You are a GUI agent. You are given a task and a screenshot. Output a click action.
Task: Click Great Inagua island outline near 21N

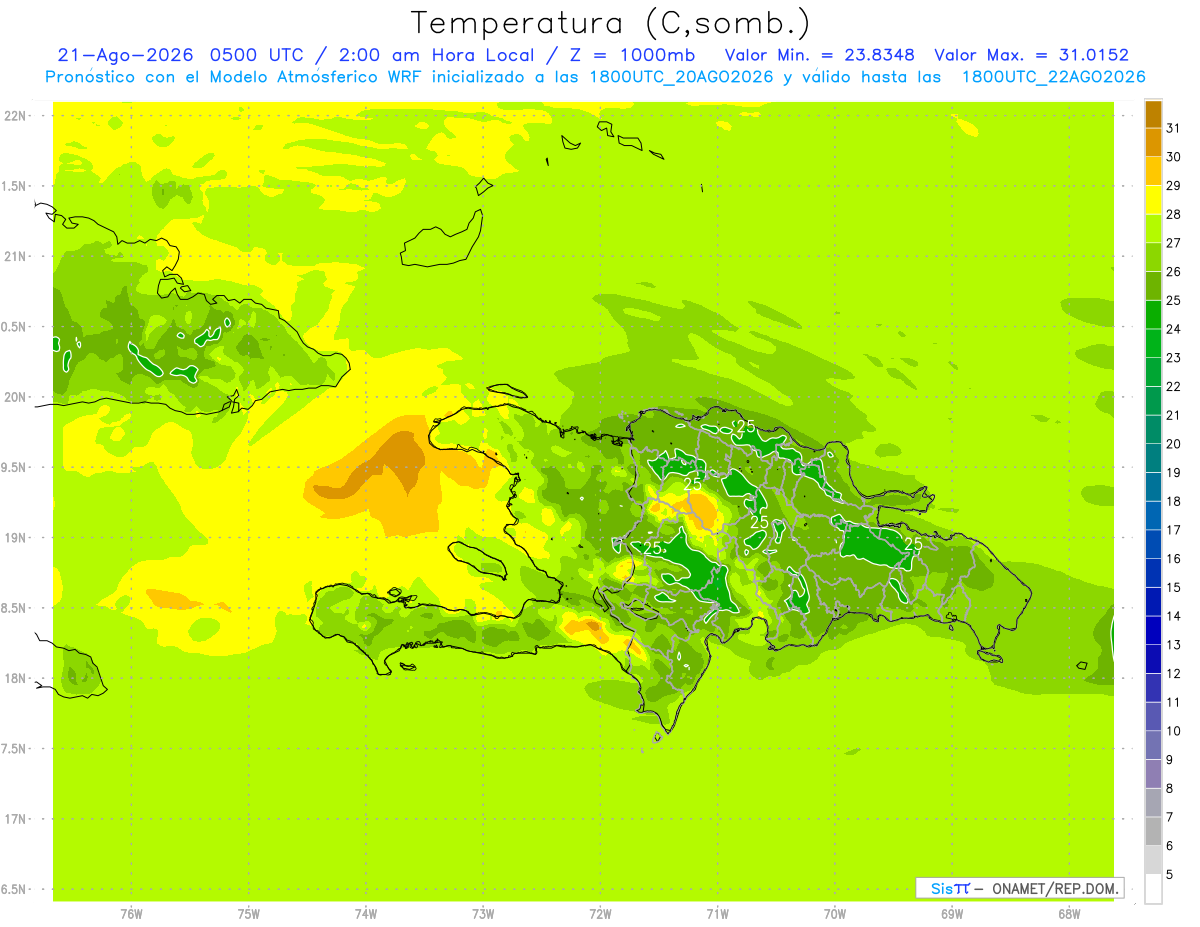[441, 239]
